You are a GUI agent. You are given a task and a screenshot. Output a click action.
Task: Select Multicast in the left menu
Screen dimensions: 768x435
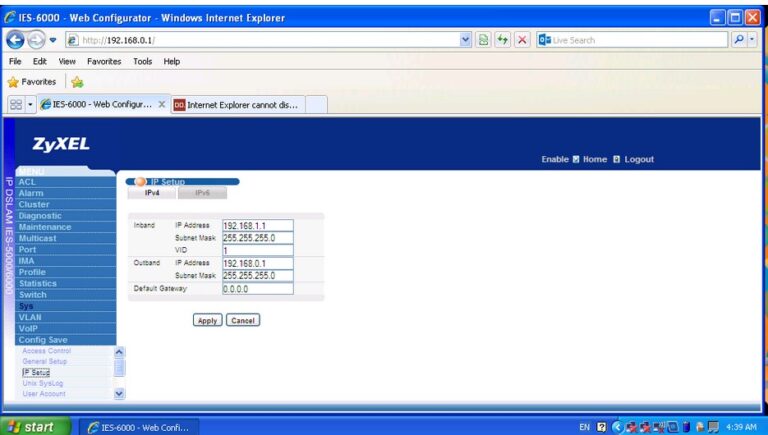[x=66, y=238]
